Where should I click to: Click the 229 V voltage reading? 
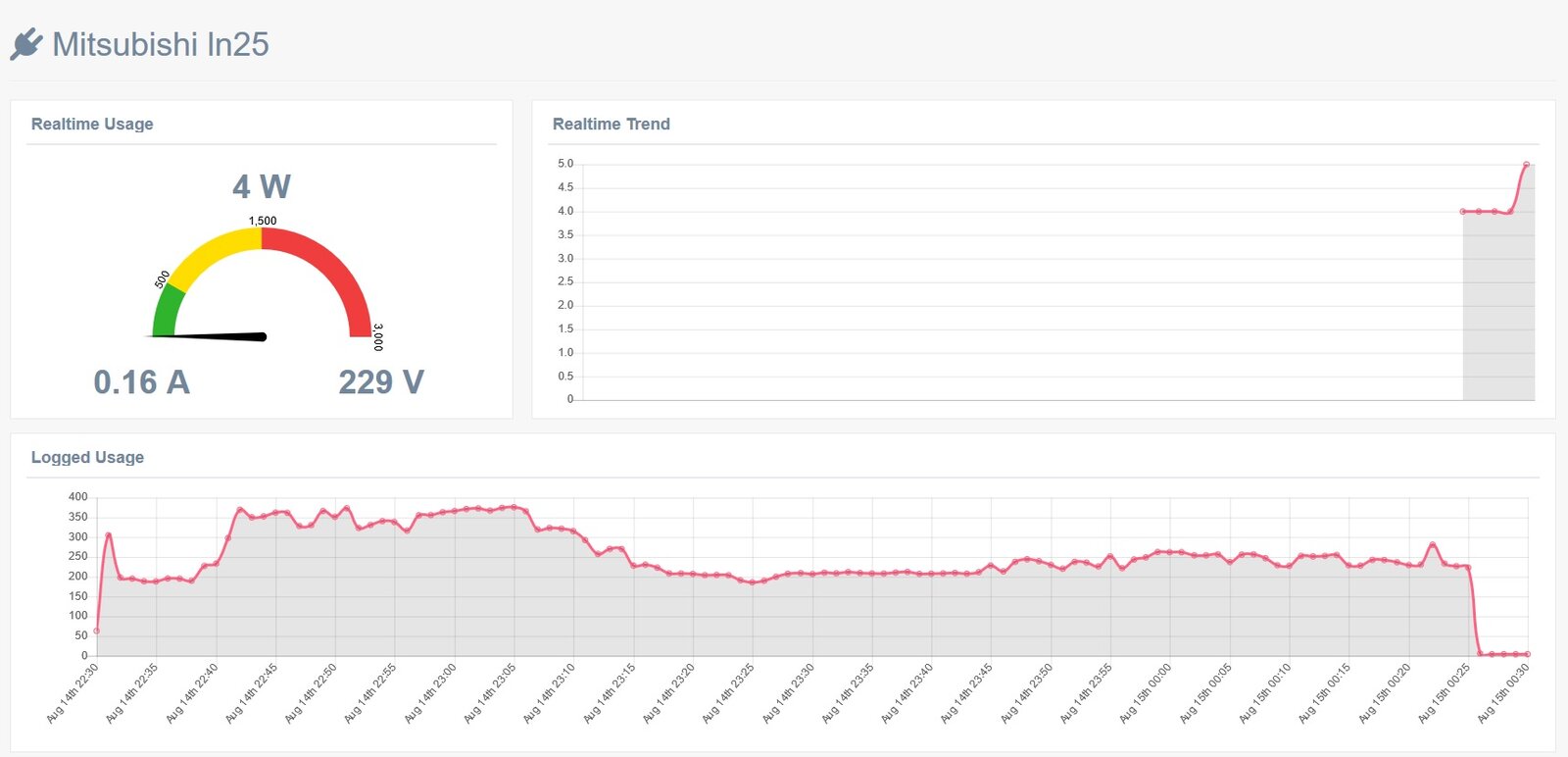381,381
